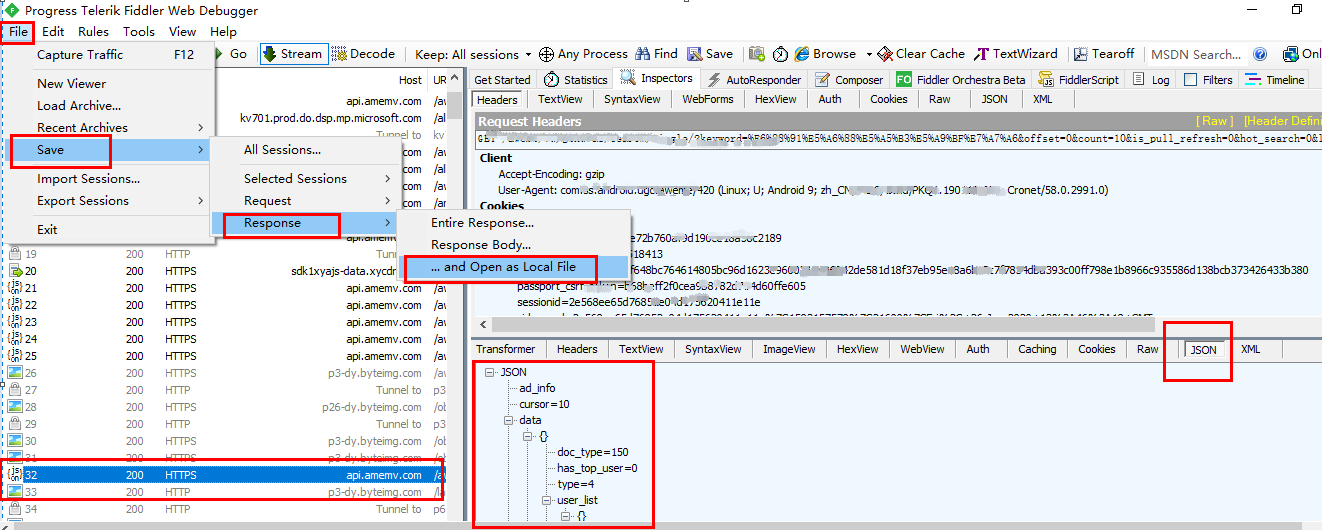1322x530 pixels.
Task: Click the image icon of session 26
Action: (x=15, y=373)
